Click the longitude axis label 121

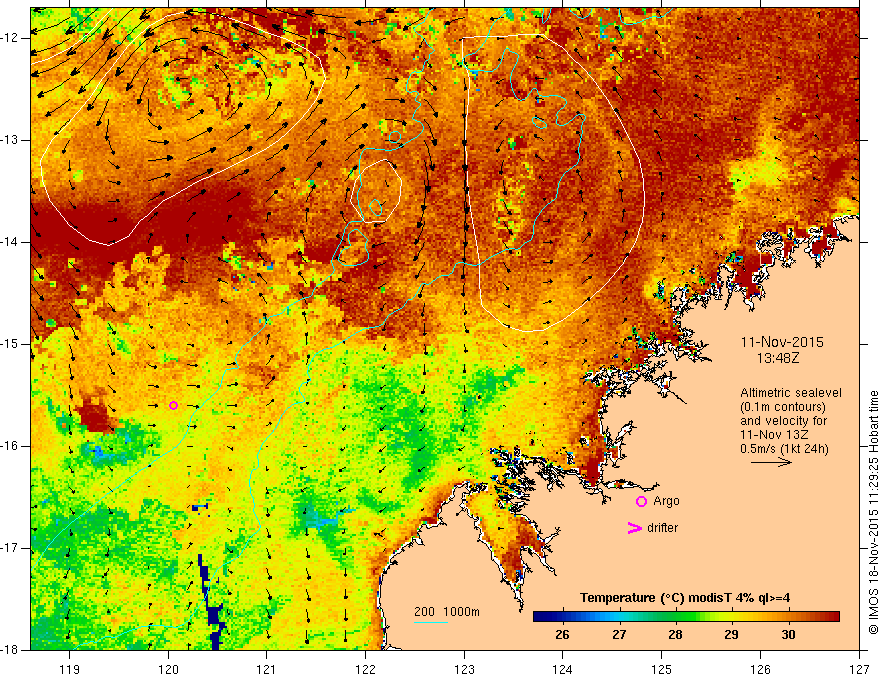tap(267, 669)
